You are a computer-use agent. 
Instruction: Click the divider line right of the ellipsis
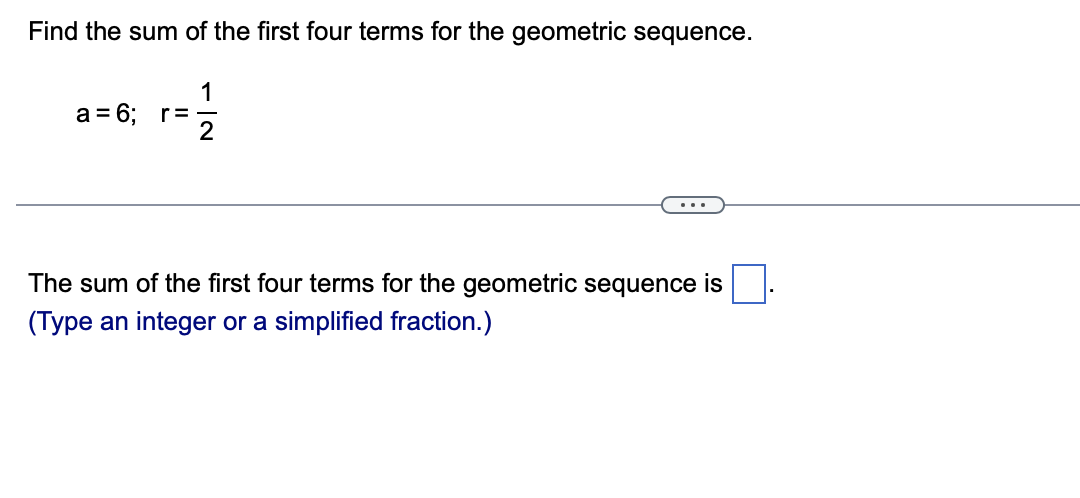900,206
